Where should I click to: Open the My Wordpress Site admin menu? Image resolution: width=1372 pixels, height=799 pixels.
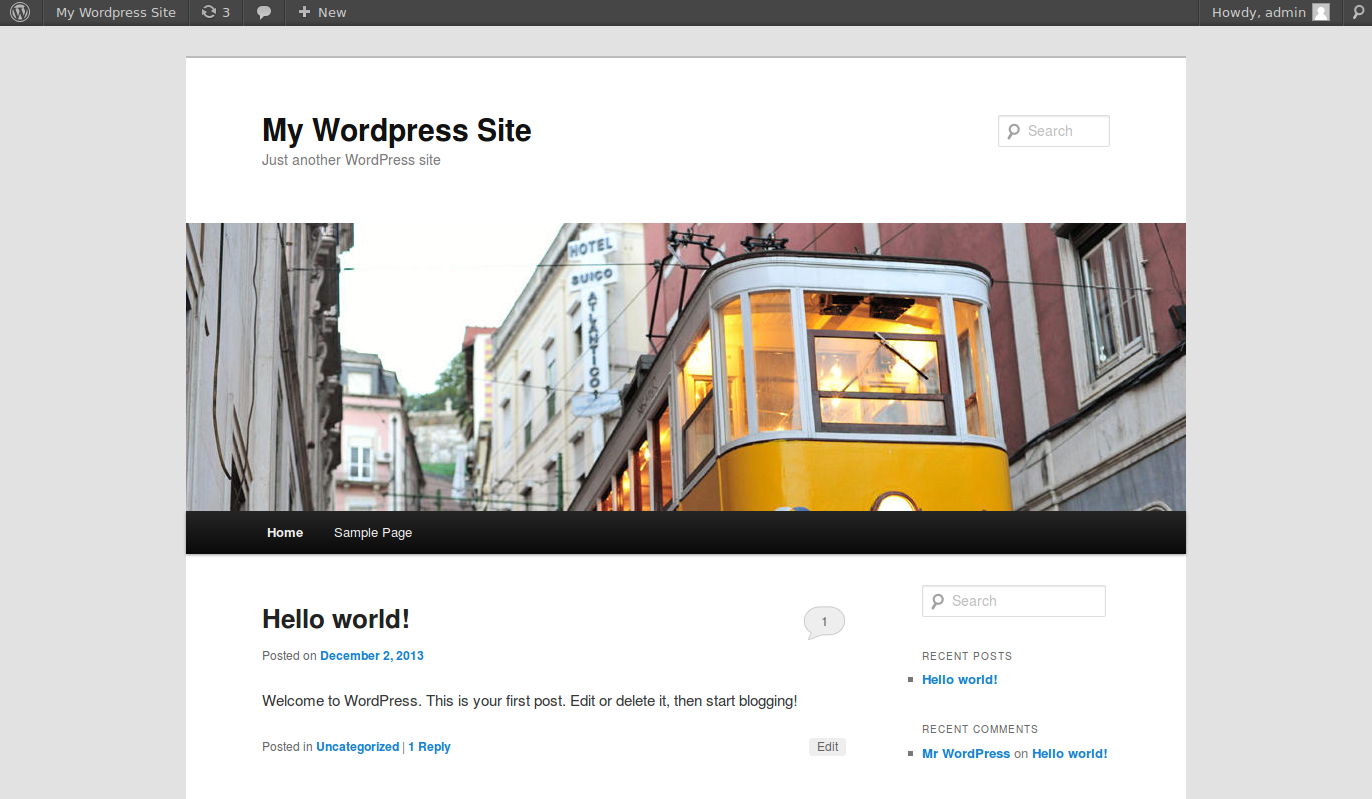116,13
